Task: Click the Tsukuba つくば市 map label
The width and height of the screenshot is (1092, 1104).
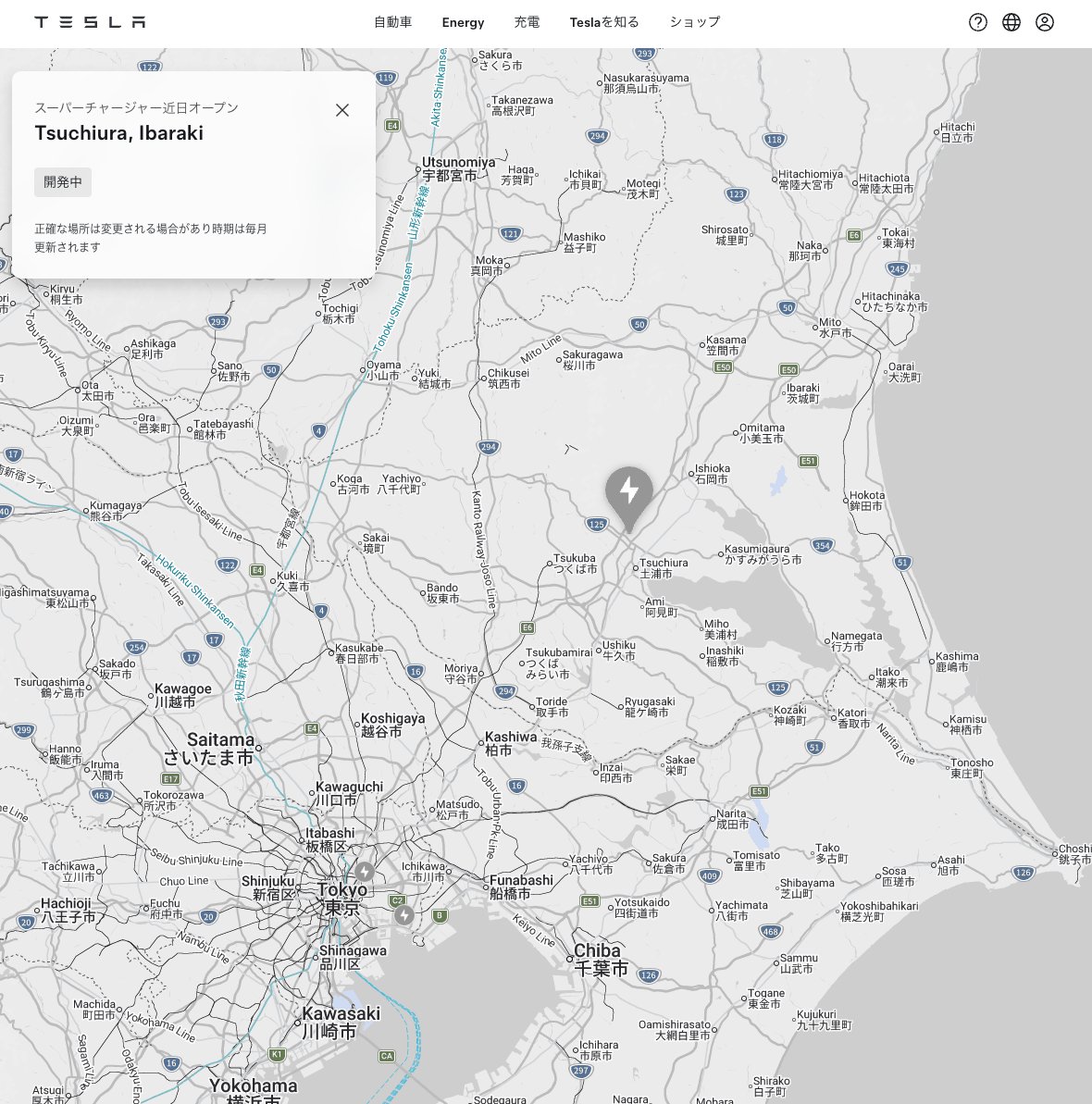Action: click(576, 564)
